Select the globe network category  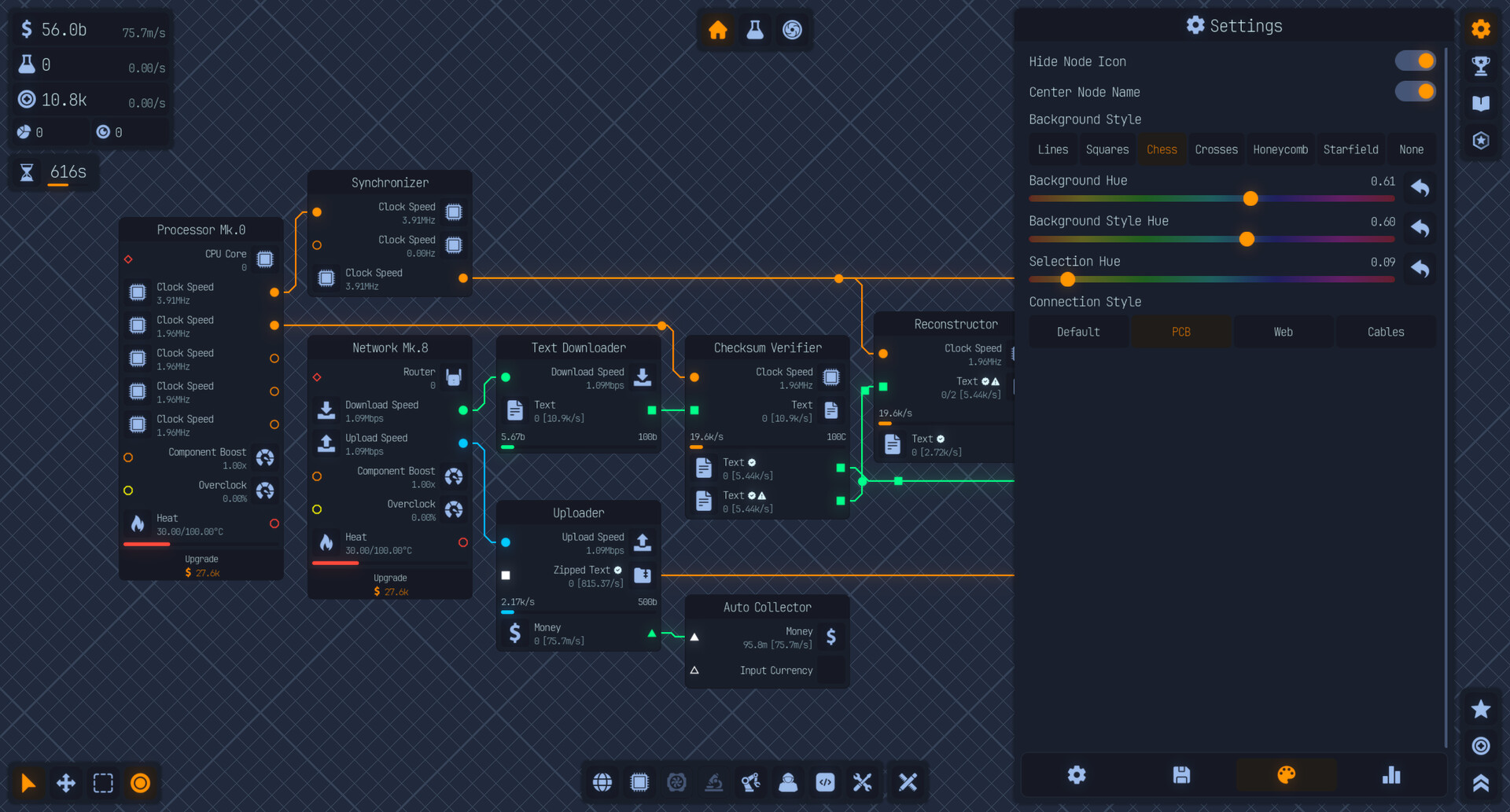[602, 782]
